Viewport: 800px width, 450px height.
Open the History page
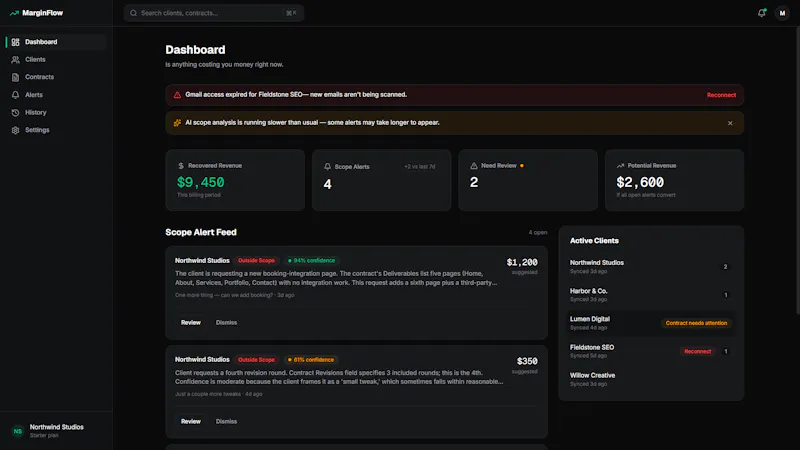(x=56, y=112)
